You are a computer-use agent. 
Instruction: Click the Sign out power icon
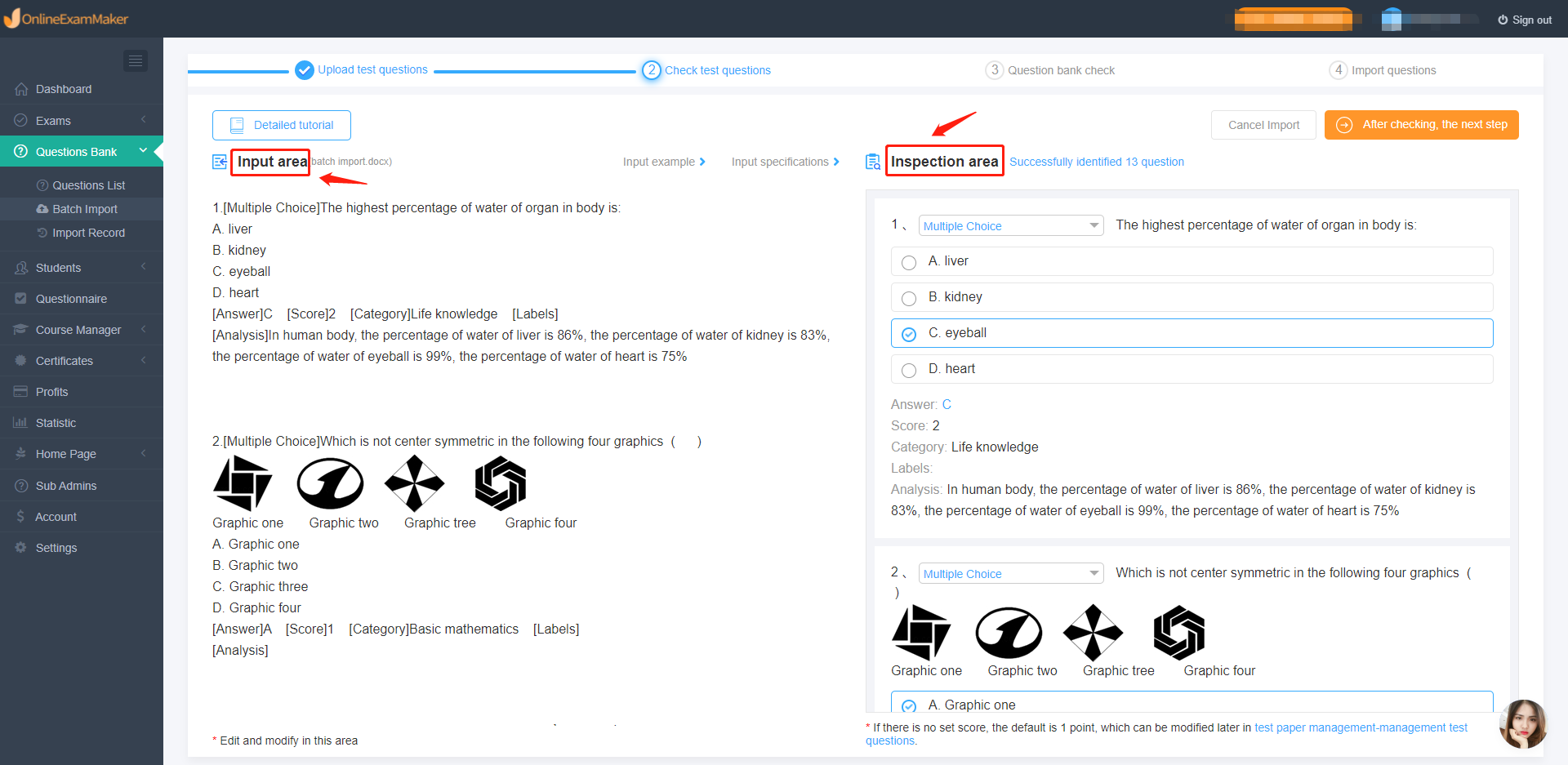(1503, 20)
